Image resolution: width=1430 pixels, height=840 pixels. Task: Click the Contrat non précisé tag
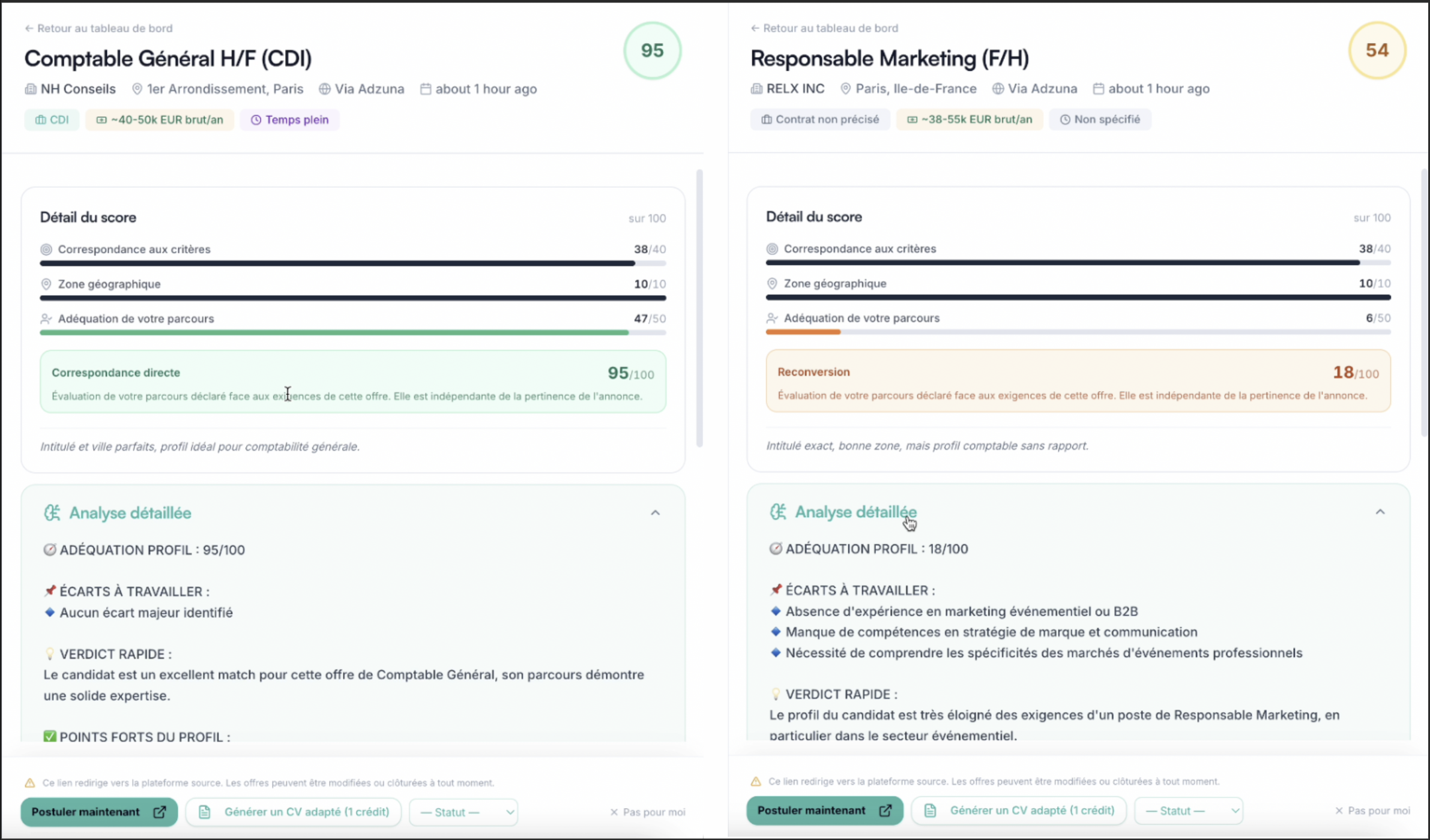[x=820, y=119]
